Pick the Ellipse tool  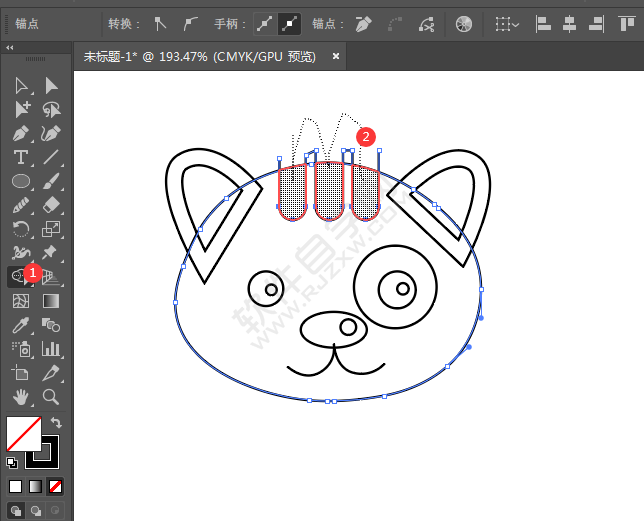(21, 181)
